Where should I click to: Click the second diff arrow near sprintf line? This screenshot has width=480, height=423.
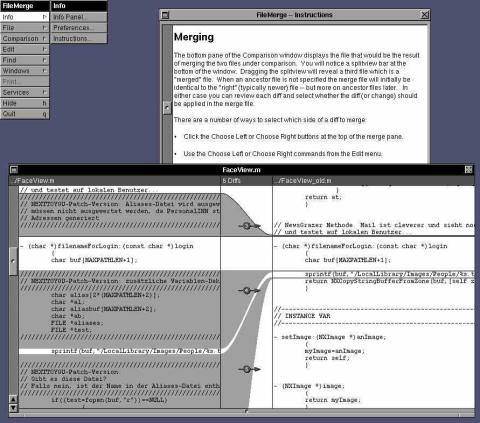click(x=249, y=291)
